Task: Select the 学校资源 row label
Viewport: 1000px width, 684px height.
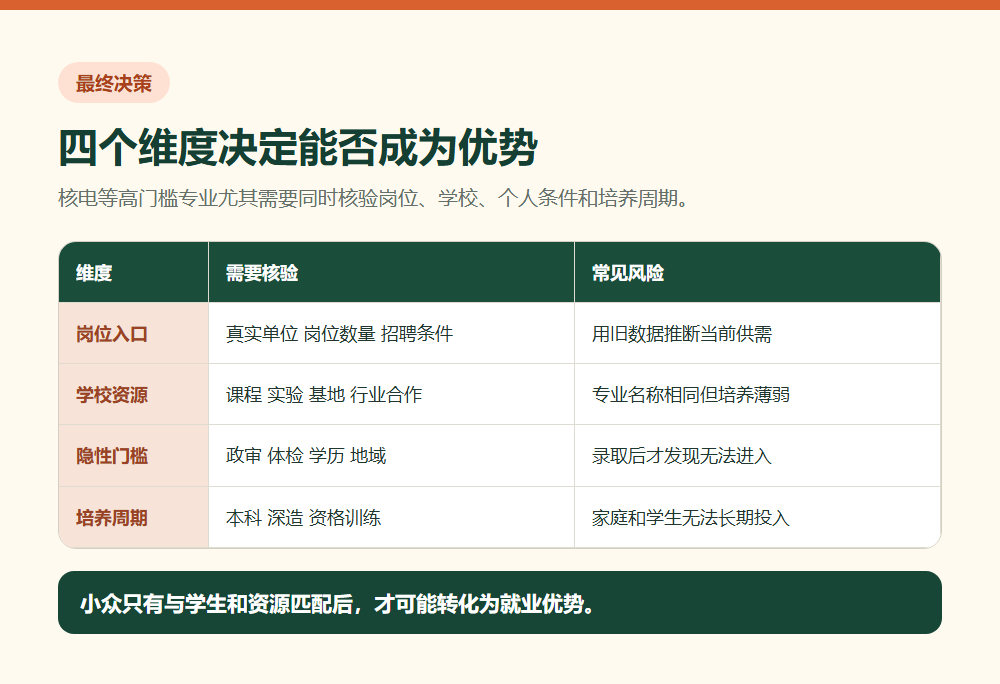Action: click(133, 395)
